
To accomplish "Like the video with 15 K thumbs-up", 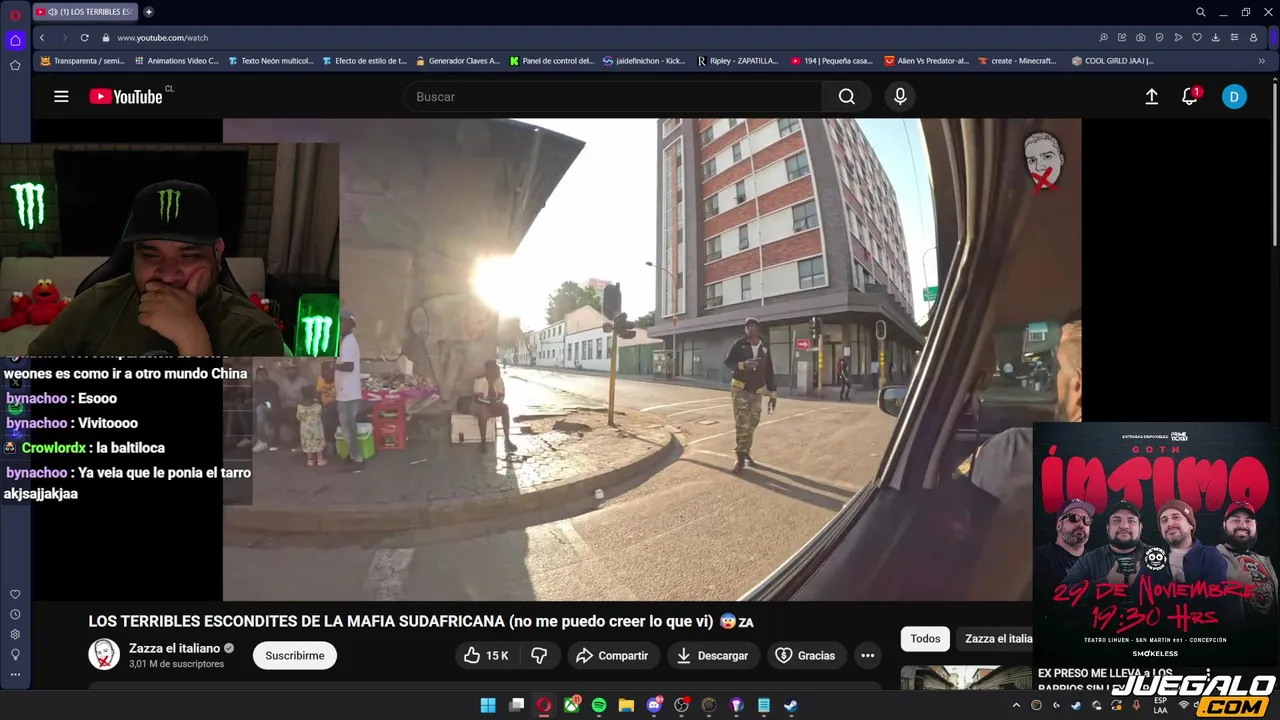I will 487,656.
